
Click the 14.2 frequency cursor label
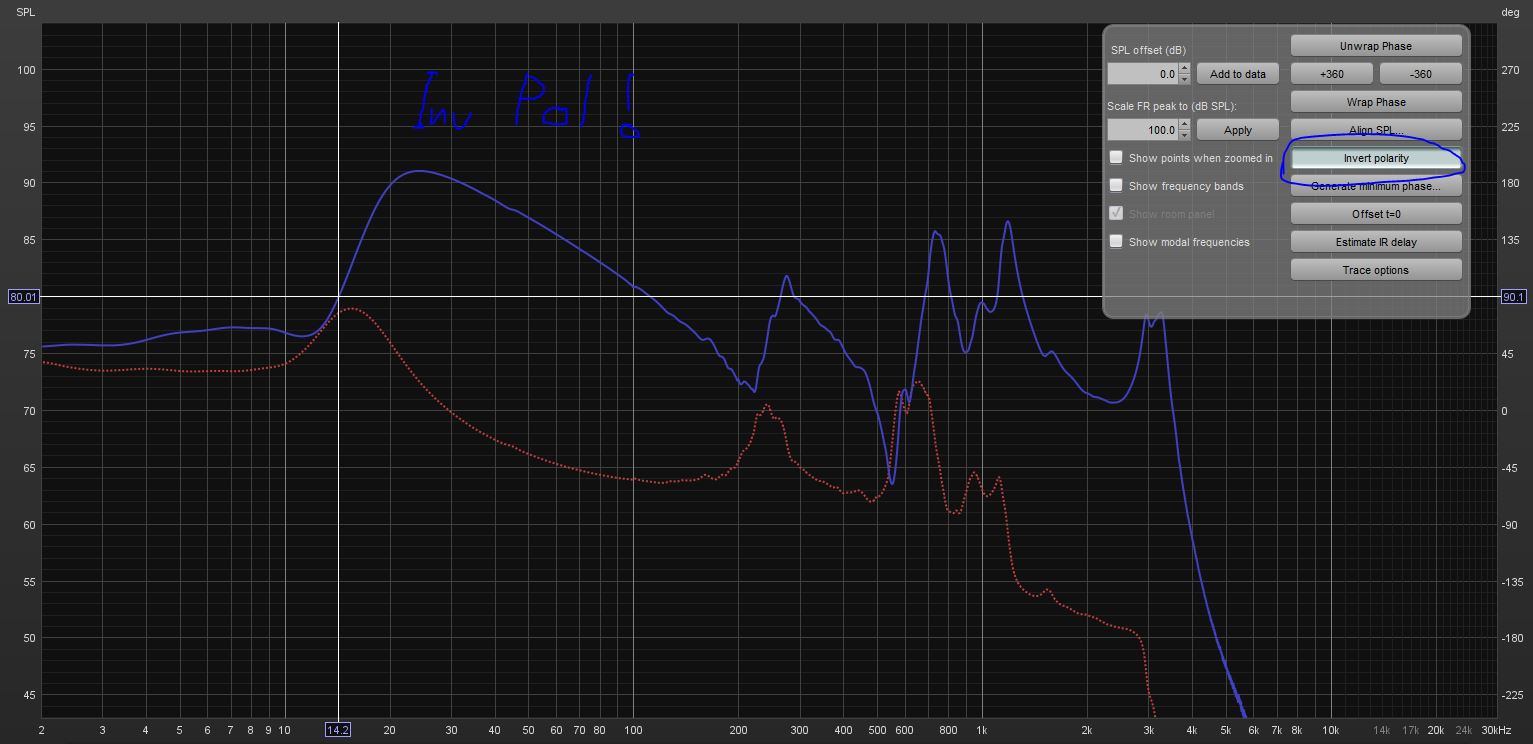(338, 730)
